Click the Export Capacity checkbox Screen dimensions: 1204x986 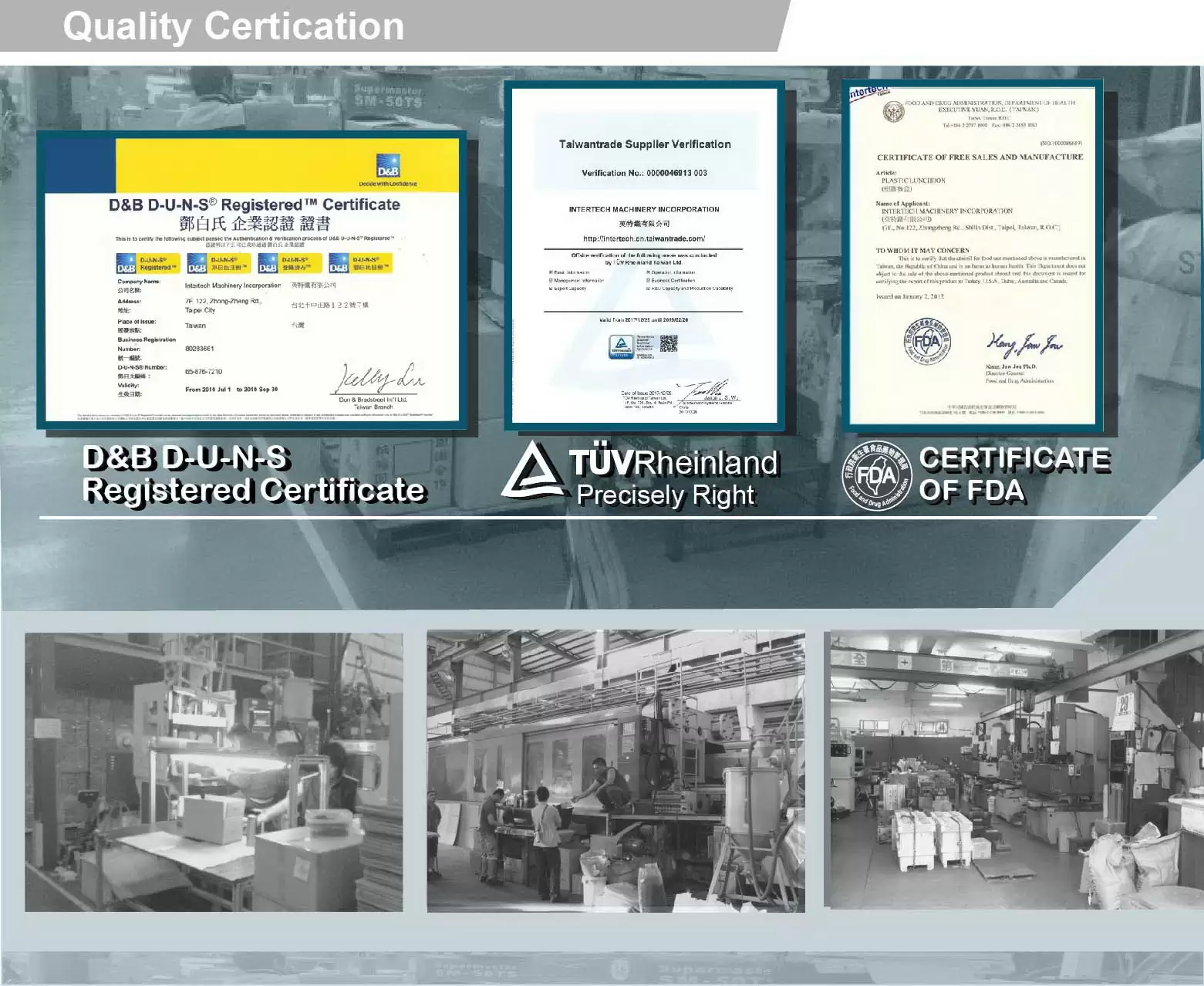click(x=551, y=289)
